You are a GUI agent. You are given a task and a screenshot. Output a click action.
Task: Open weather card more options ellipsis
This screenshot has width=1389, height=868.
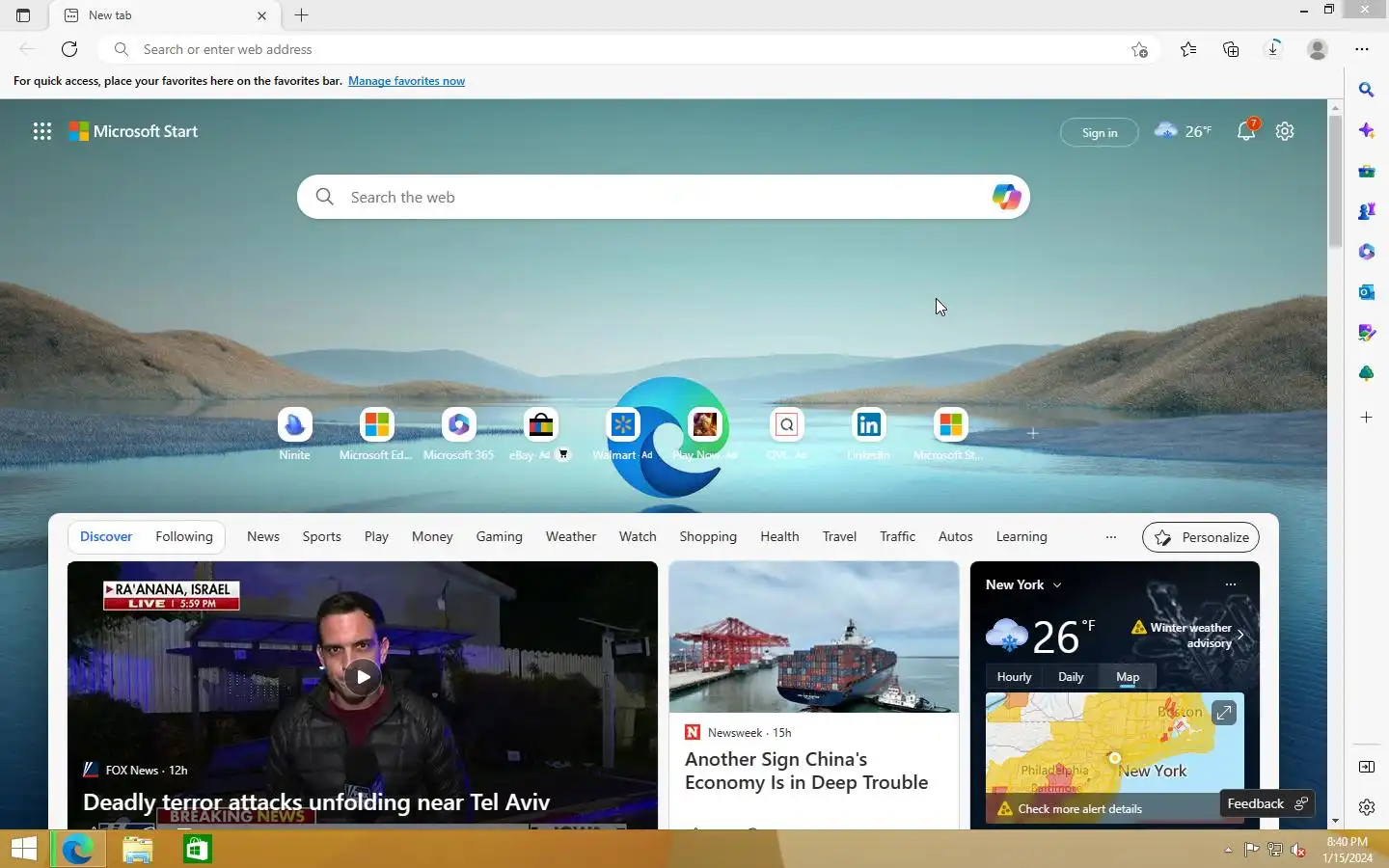click(x=1230, y=584)
